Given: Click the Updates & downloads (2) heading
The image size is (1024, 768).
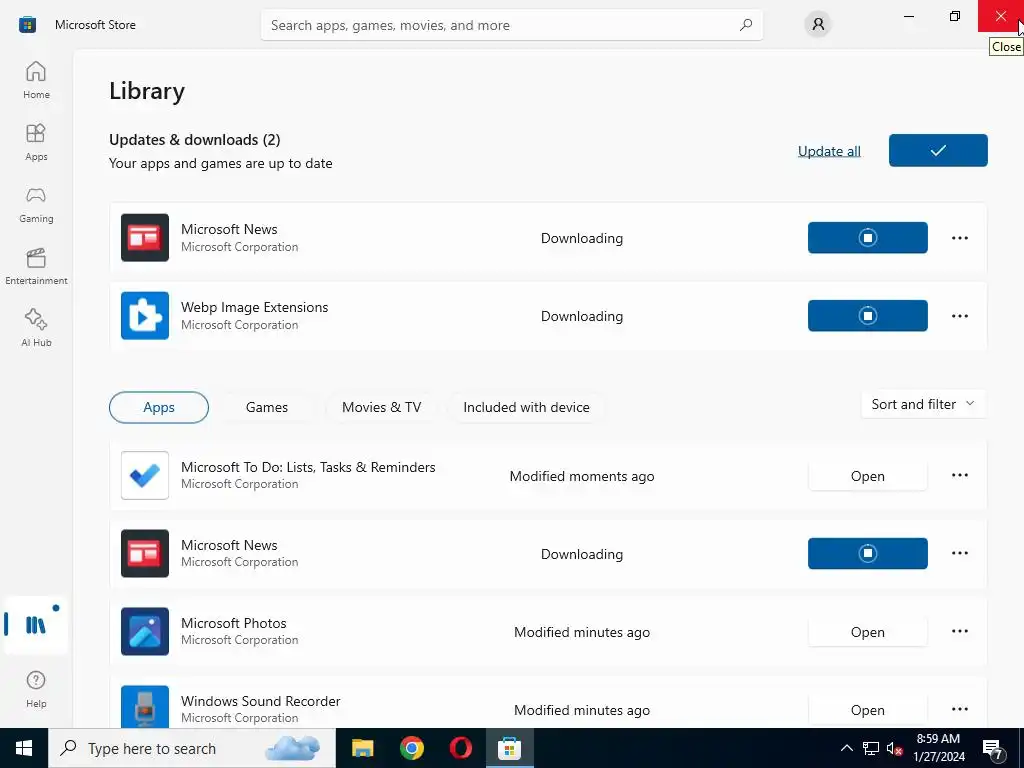Looking at the screenshot, I should pyautogui.click(x=195, y=140).
